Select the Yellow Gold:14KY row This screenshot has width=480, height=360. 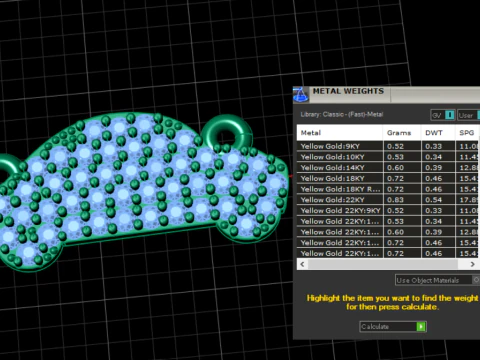[388, 167]
